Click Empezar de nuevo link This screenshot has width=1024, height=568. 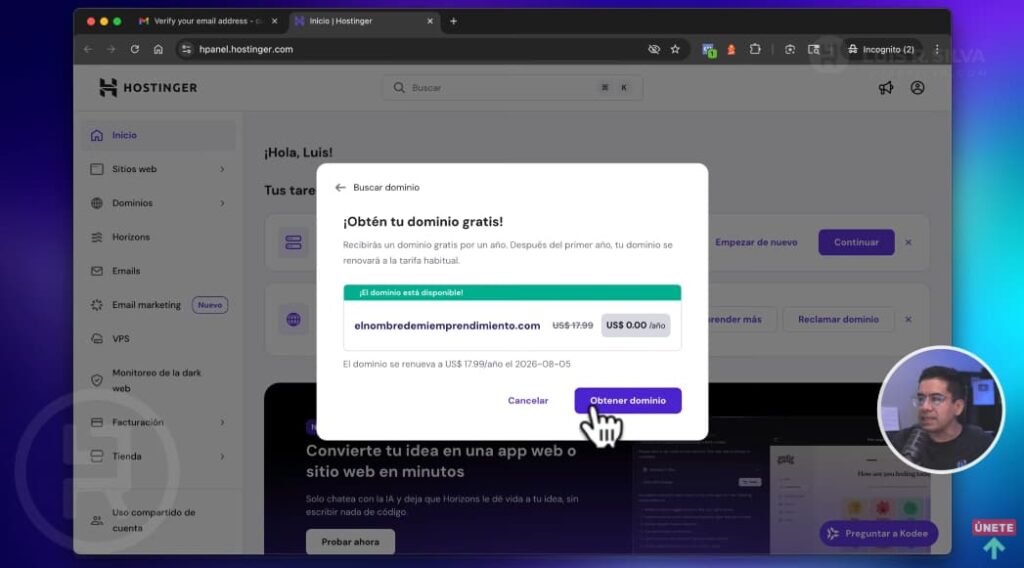click(x=756, y=242)
